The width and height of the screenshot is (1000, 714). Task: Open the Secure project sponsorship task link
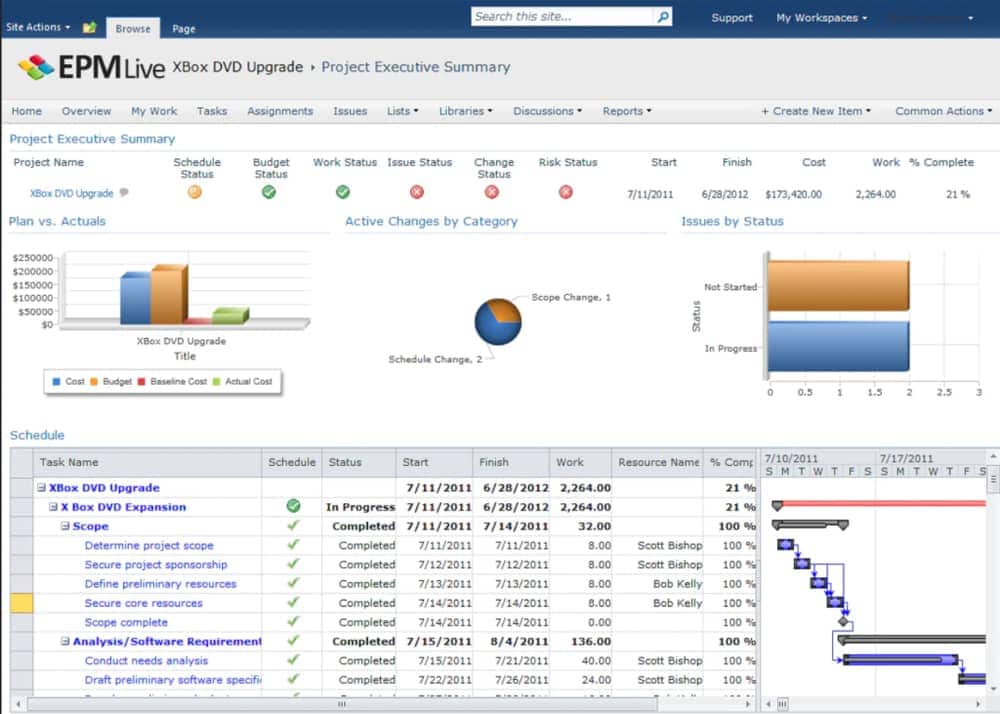(156, 565)
